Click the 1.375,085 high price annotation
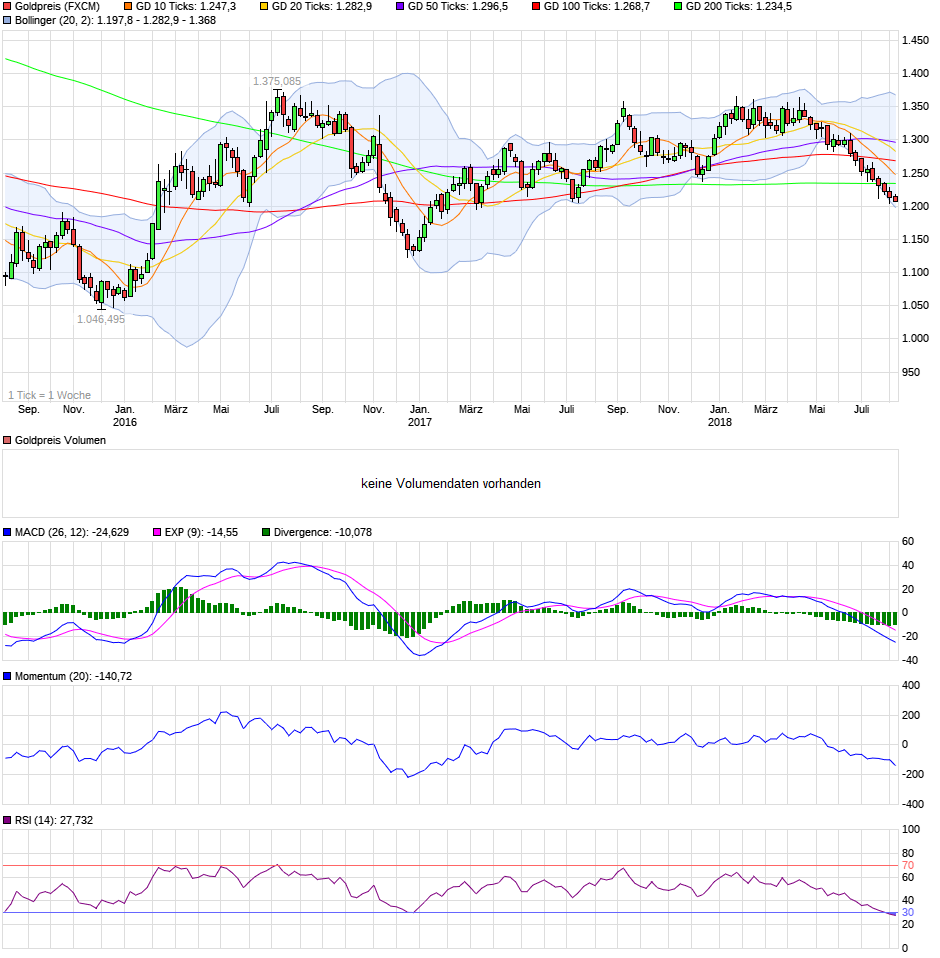940x958 pixels. (x=277, y=81)
